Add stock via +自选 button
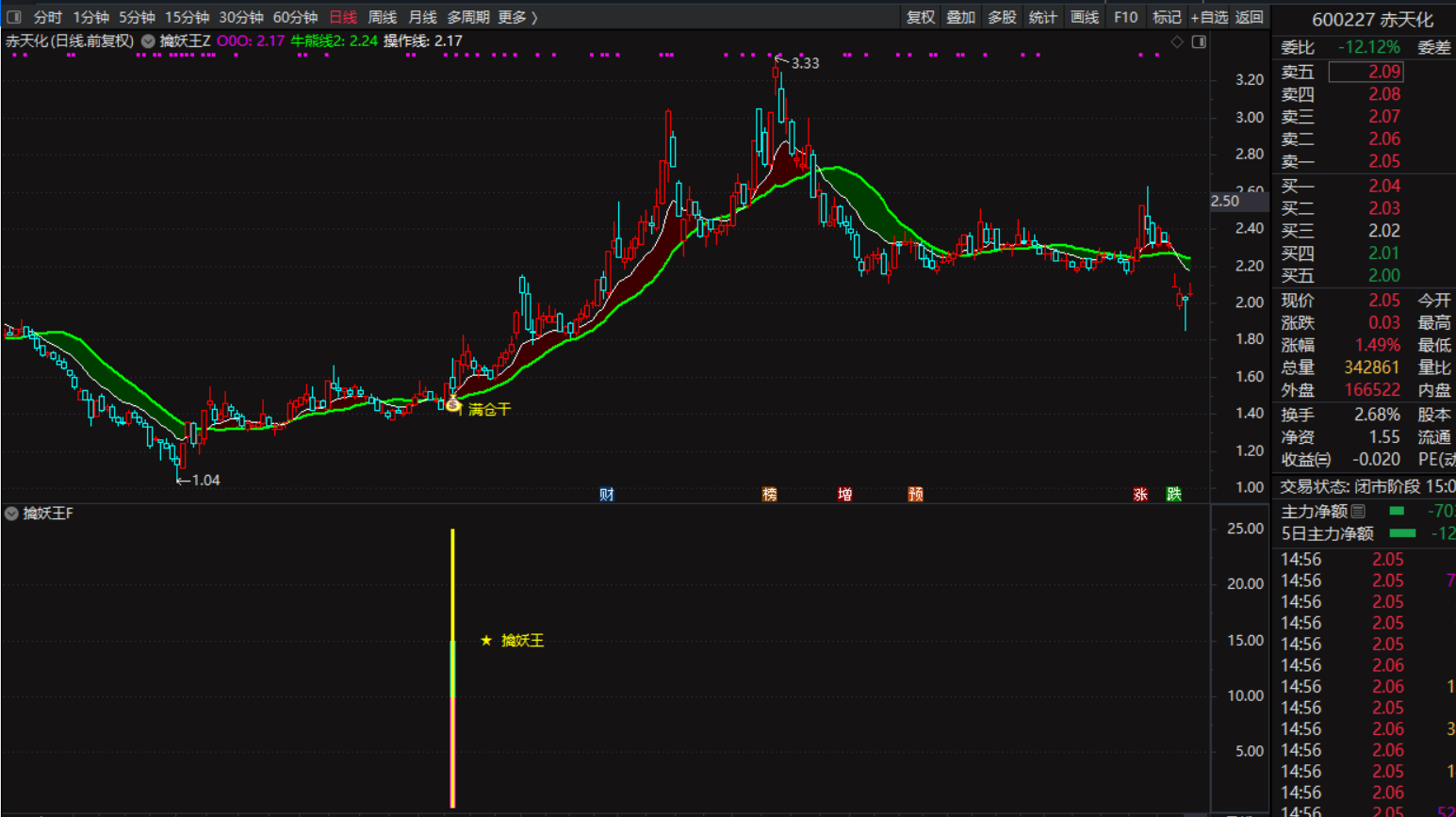This screenshot has height=817, width=1456. (x=1209, y=17)
